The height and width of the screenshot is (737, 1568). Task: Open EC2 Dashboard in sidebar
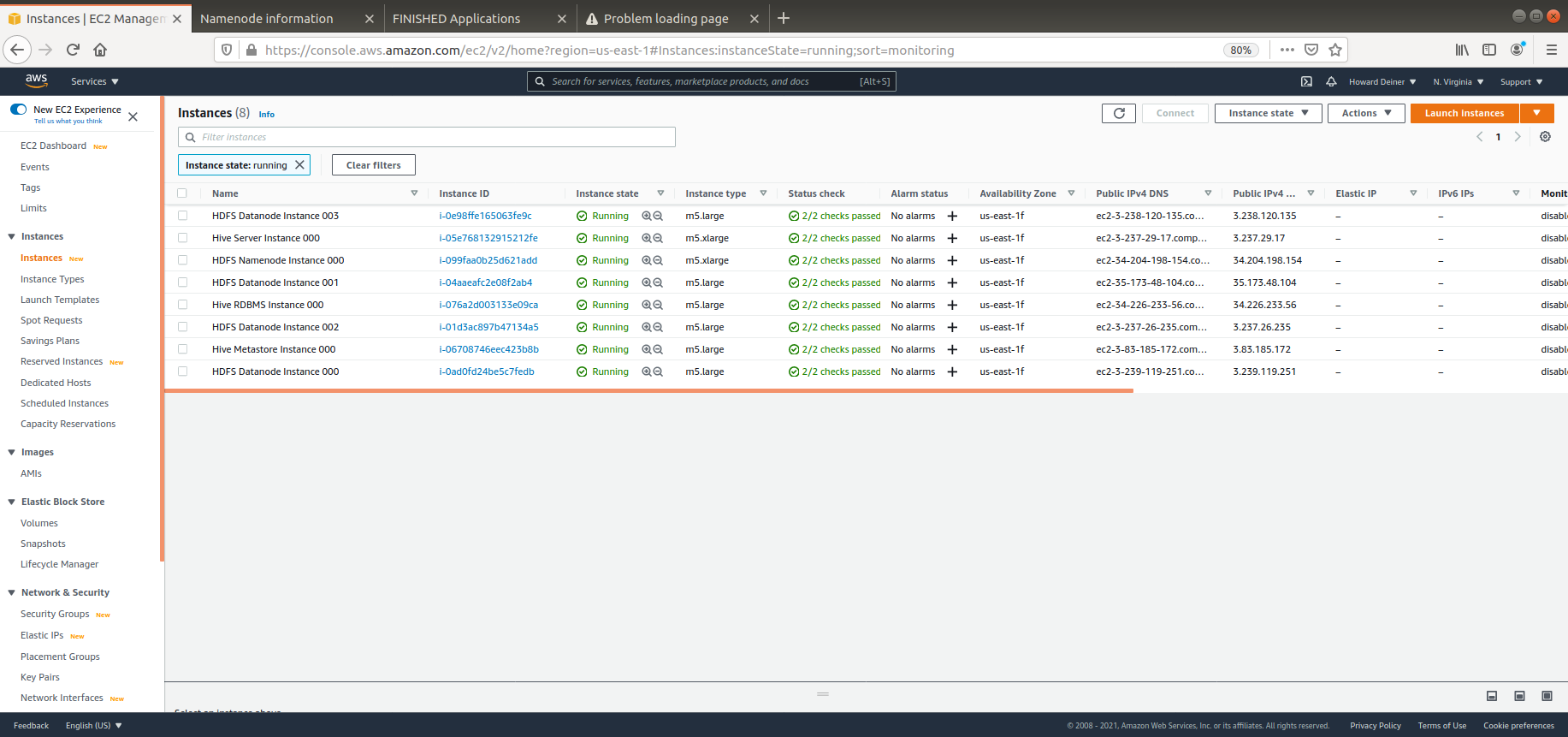[x=53, y=146]
